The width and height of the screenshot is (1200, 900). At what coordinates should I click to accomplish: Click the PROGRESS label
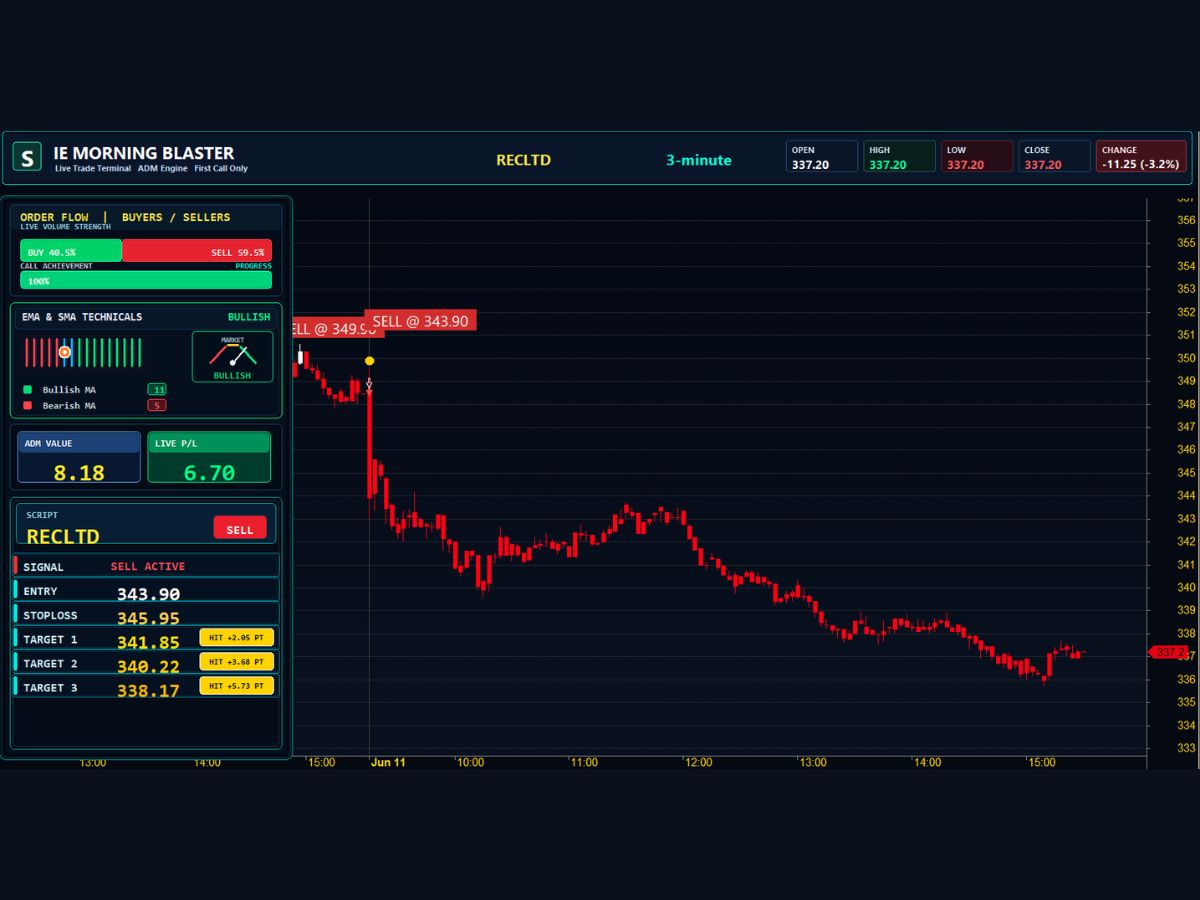253,266
